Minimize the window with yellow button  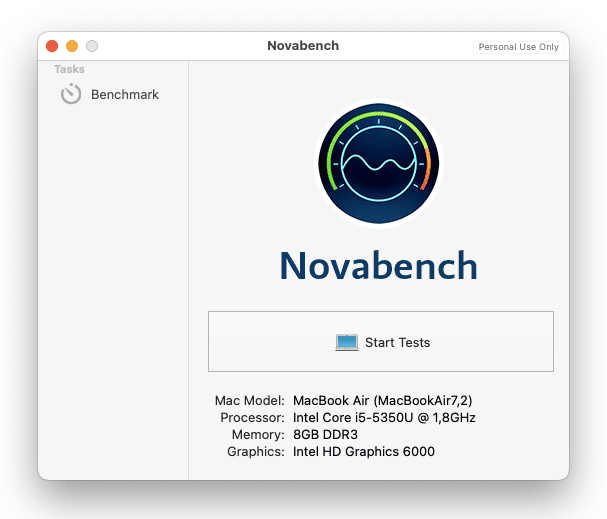pos(72,46)
